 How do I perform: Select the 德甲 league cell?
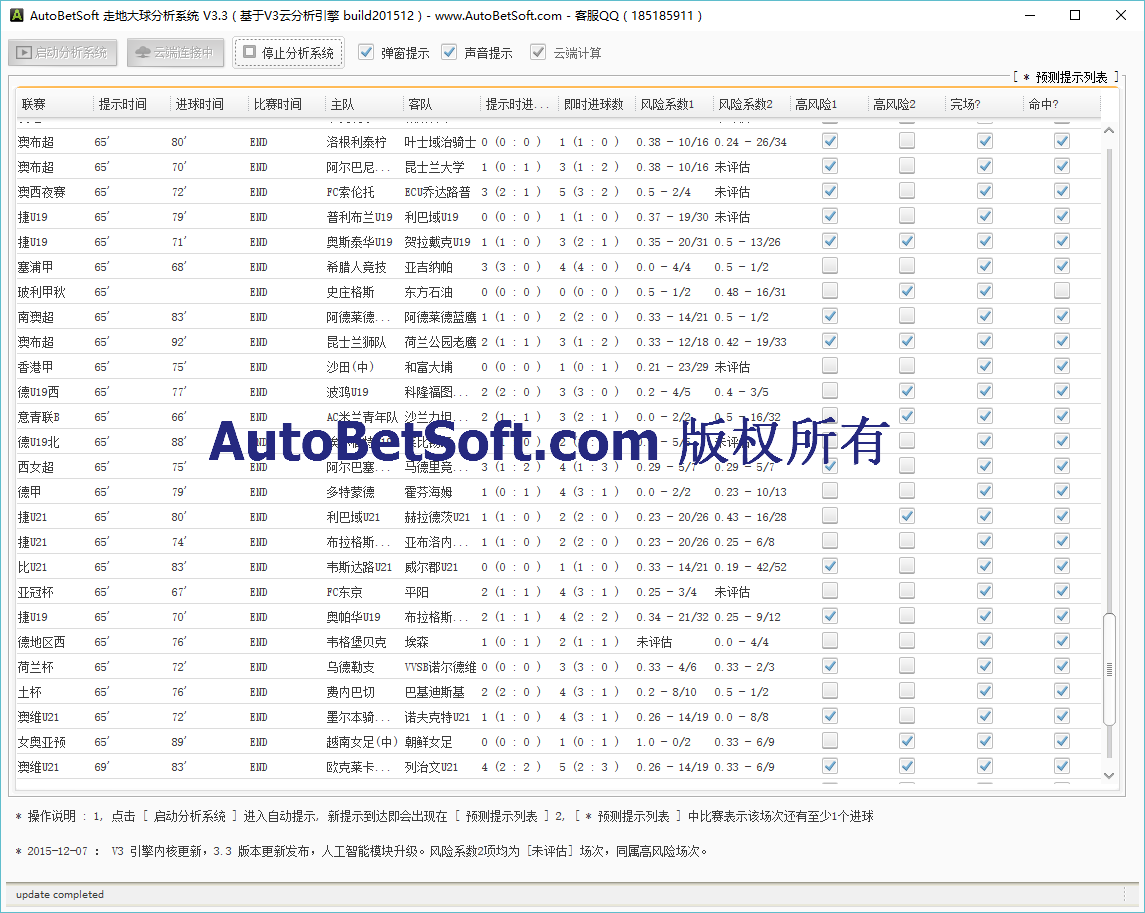point(29,492)
